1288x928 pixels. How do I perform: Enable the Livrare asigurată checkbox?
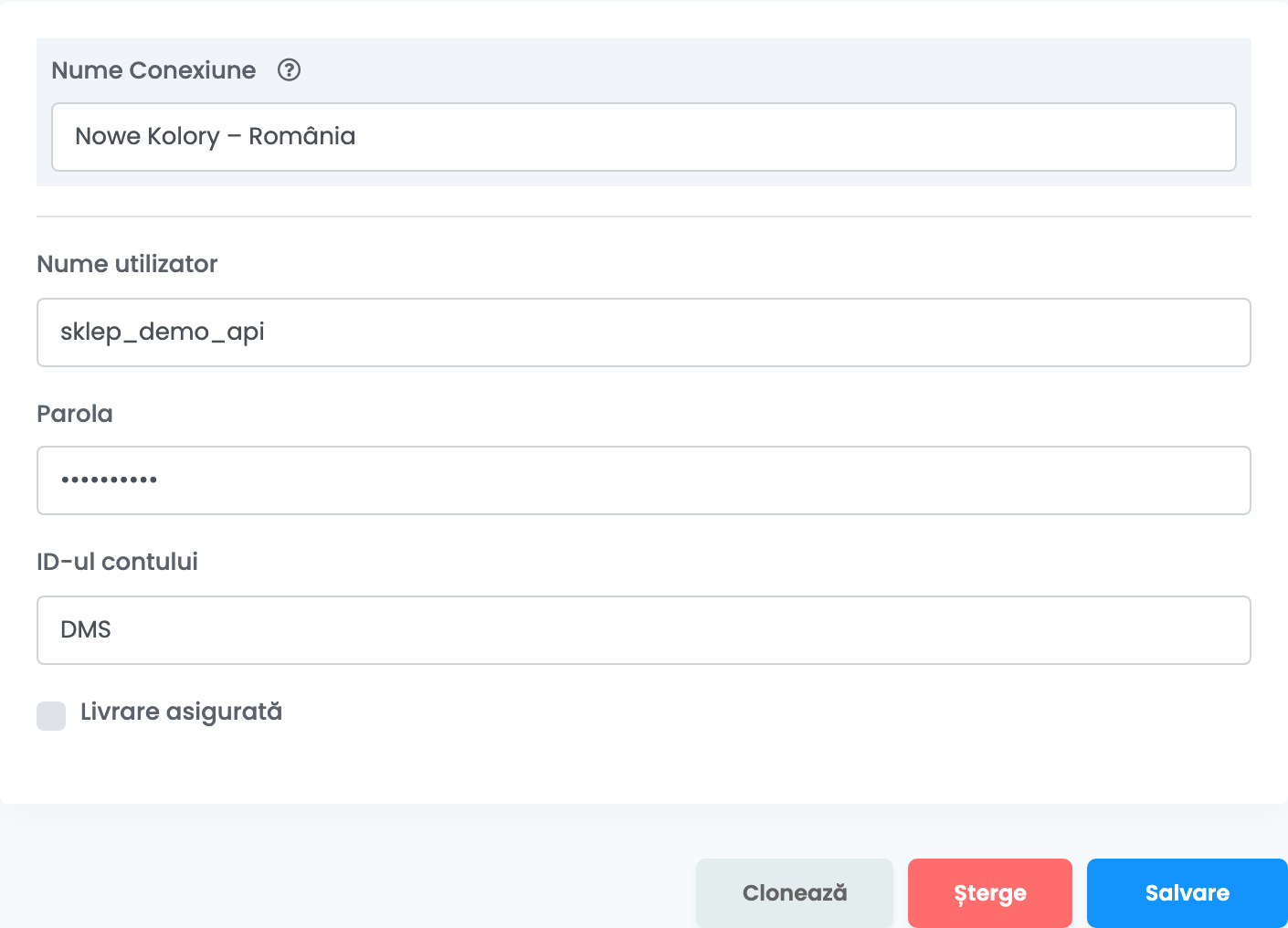click(51, 716)
